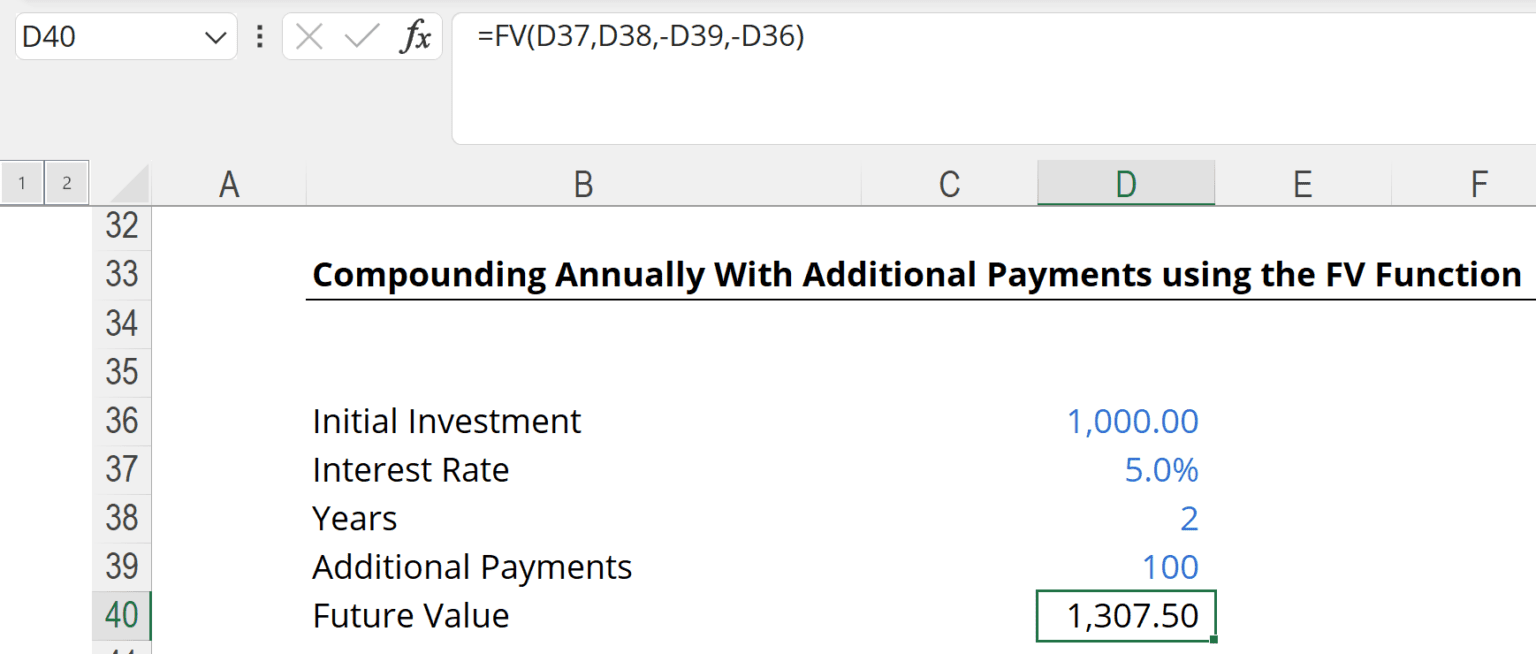The image size is (1536, 654).
Task: Select column B by clicking its header
Action: [583, 183]
